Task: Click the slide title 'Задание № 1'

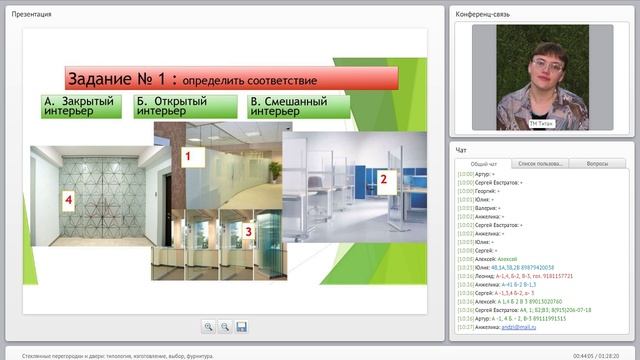Action: (x=231, y=78)
